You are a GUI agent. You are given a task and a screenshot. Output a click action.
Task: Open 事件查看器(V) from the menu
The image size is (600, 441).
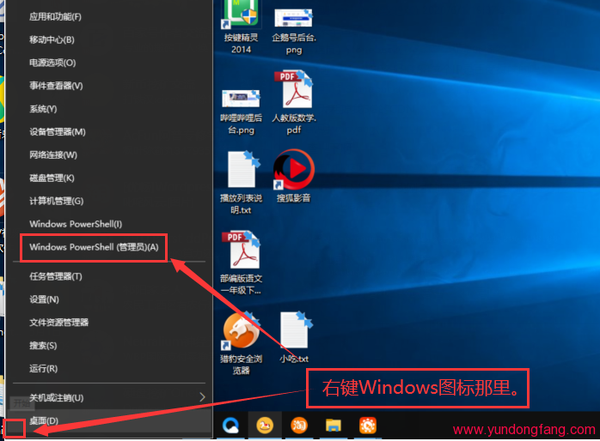click(x=56, y=85)
